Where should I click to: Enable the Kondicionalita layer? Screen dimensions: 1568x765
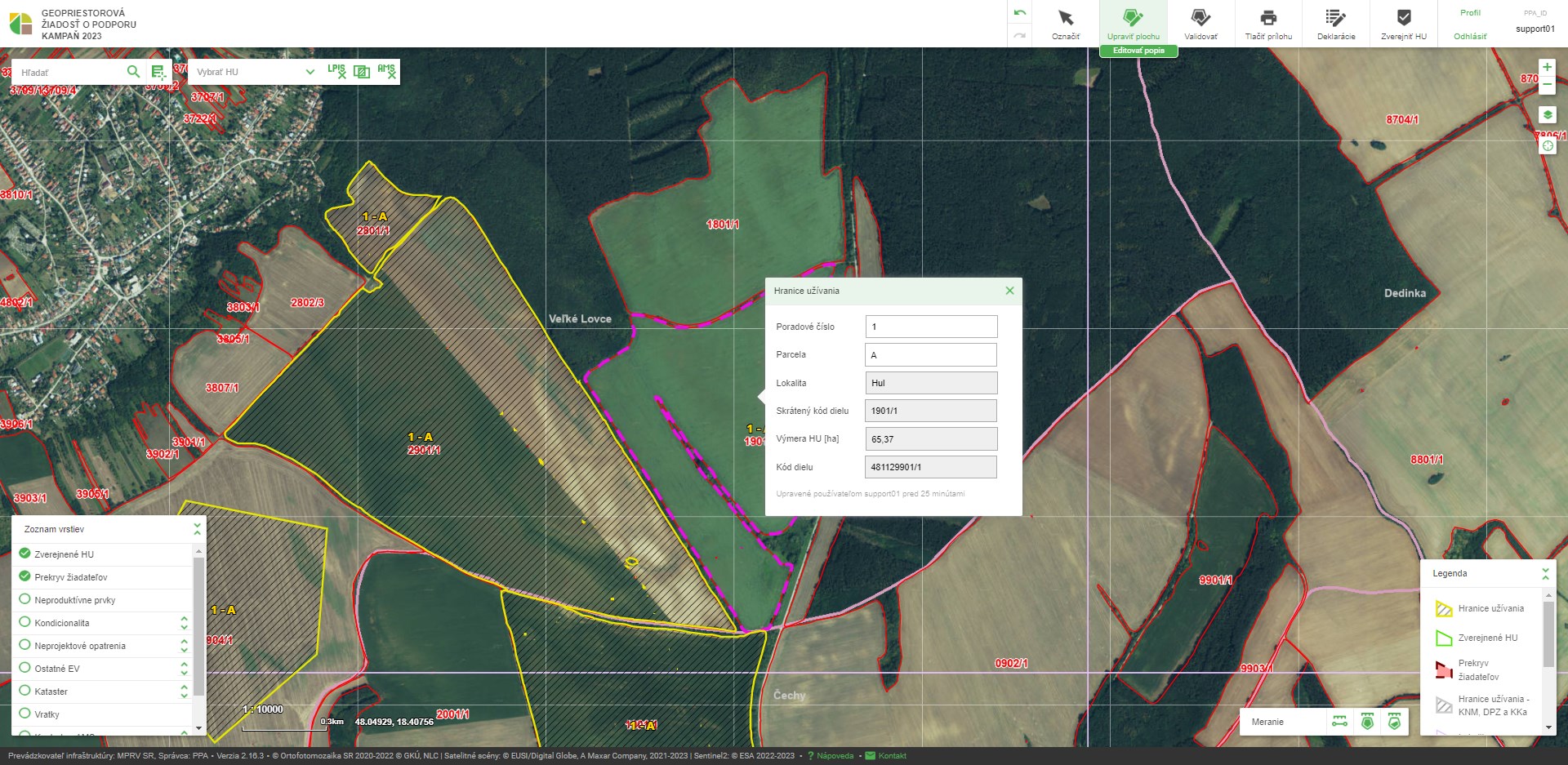click(24, 622)
